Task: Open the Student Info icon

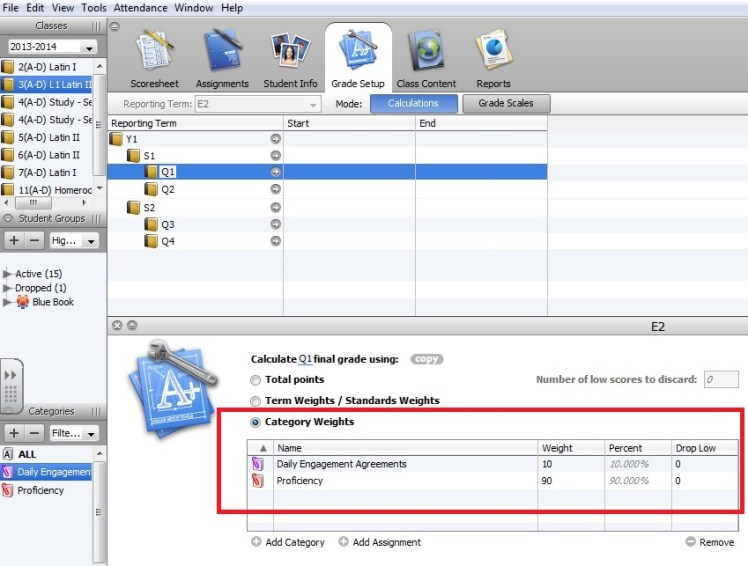Action: (x=290, y=54)
